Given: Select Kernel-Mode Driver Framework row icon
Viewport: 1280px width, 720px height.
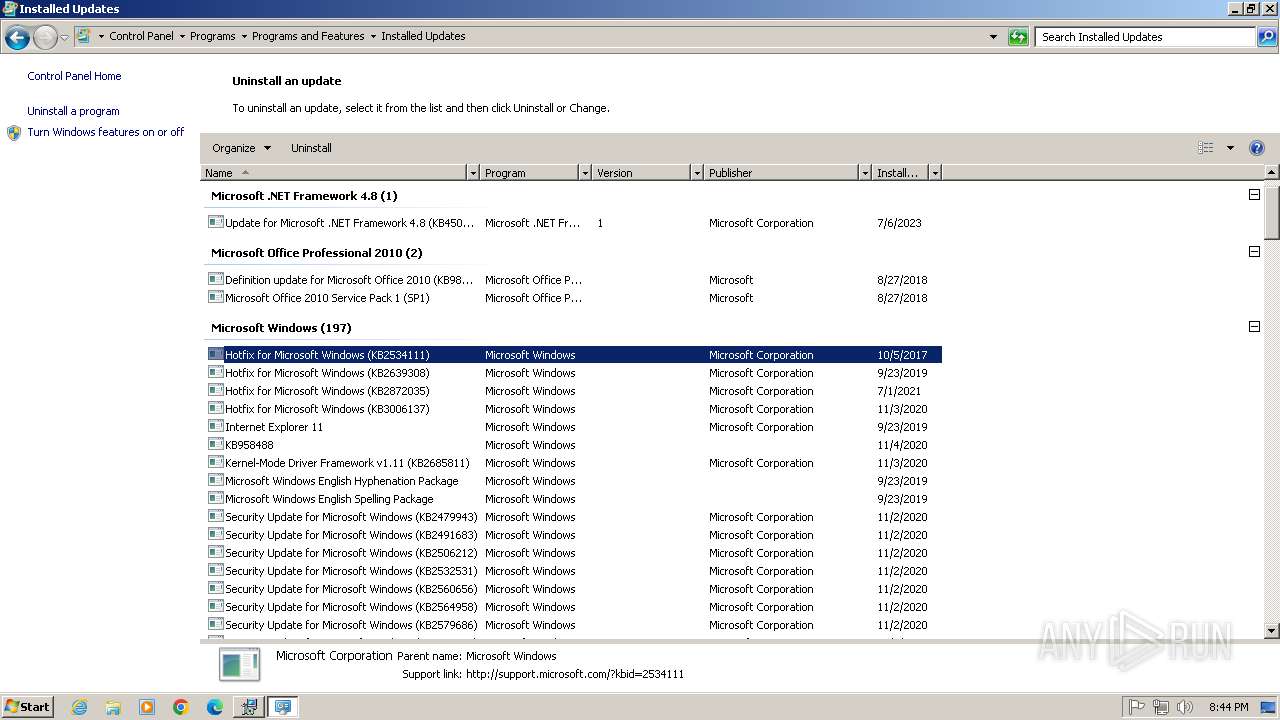Looking at the screenshot, I should 215,462.
